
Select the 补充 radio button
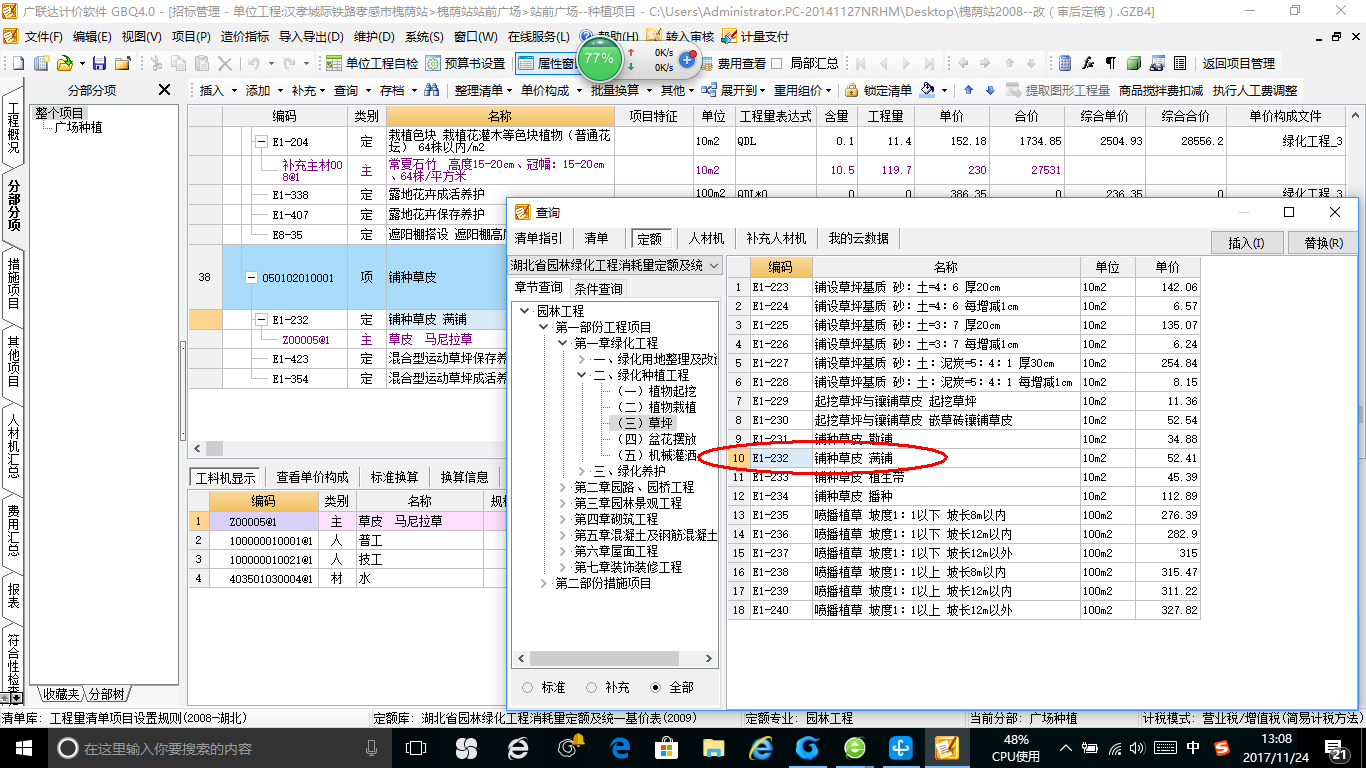[x=592, y=687]
